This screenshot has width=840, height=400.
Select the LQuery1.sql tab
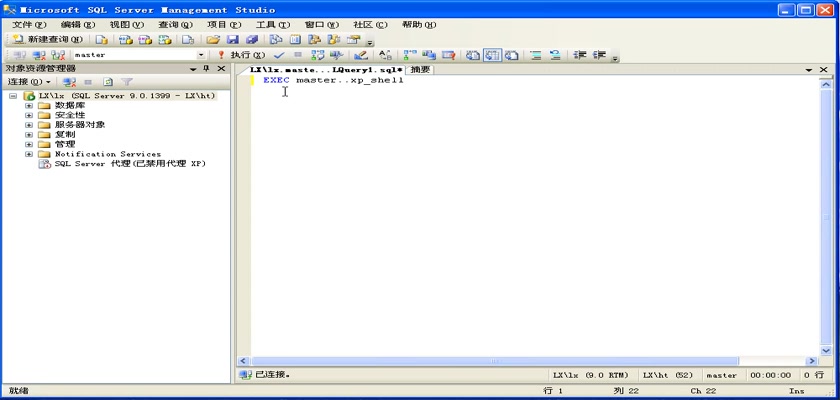(x=324, y=70)
